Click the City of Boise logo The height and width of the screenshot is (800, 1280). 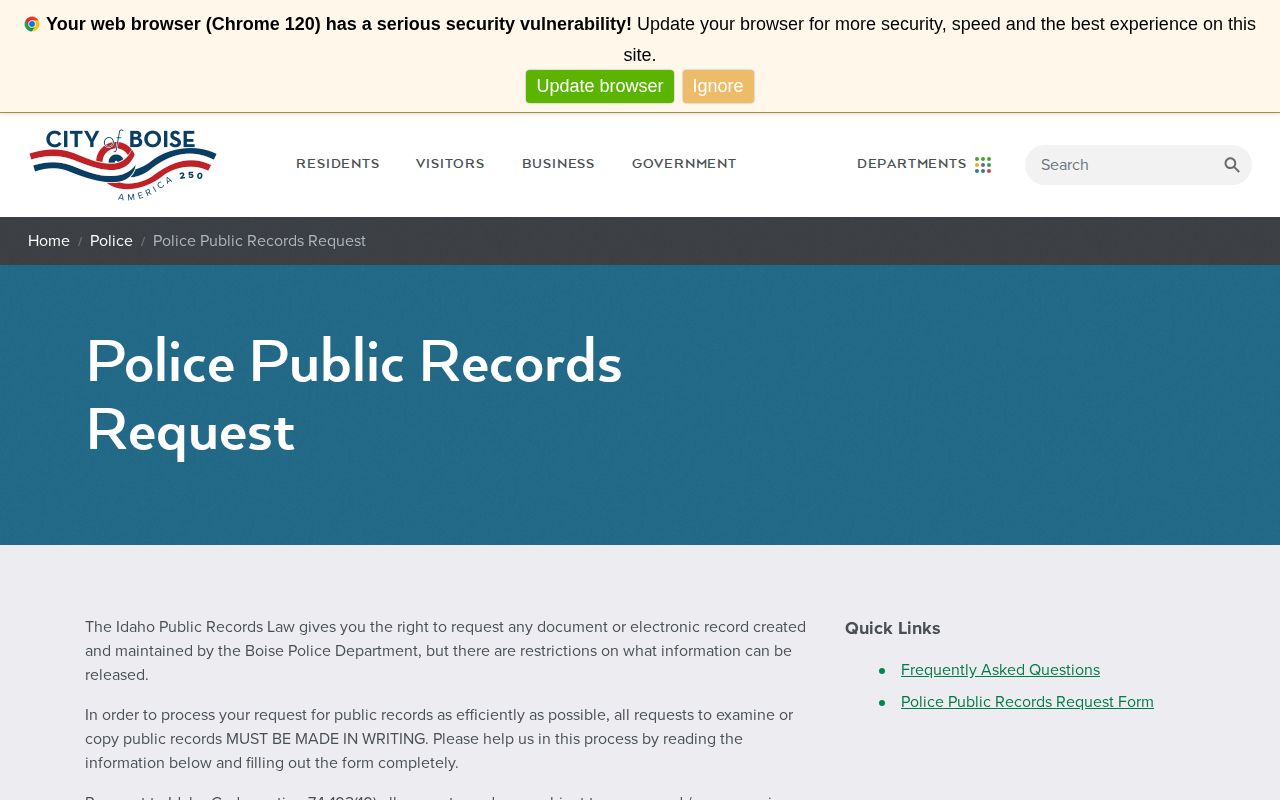[x=123, y=165]
